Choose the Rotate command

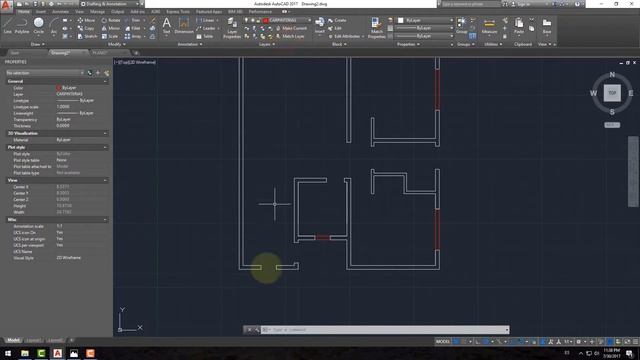click(111, 20)
